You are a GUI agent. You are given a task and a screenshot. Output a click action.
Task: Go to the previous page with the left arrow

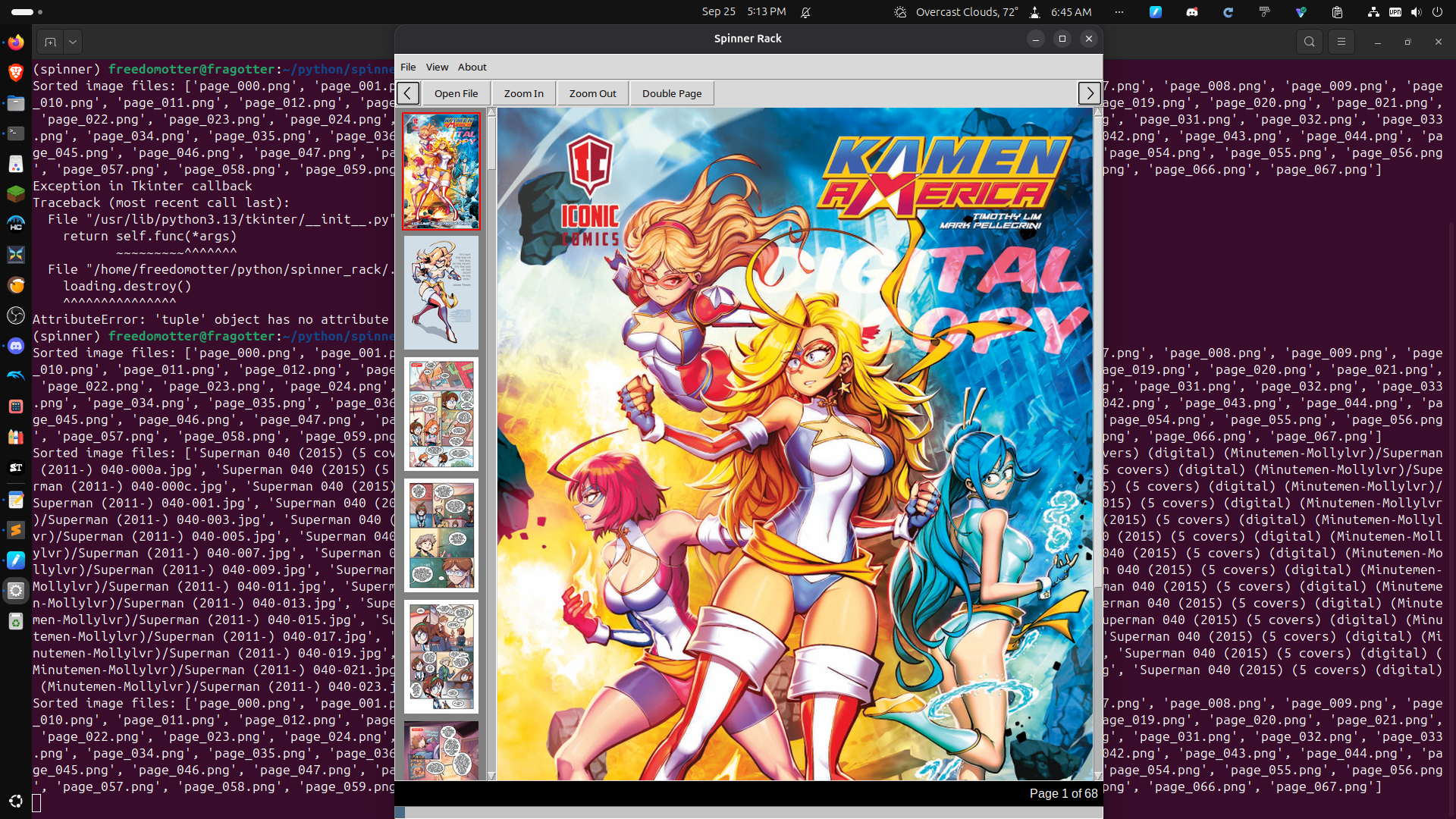408,93
